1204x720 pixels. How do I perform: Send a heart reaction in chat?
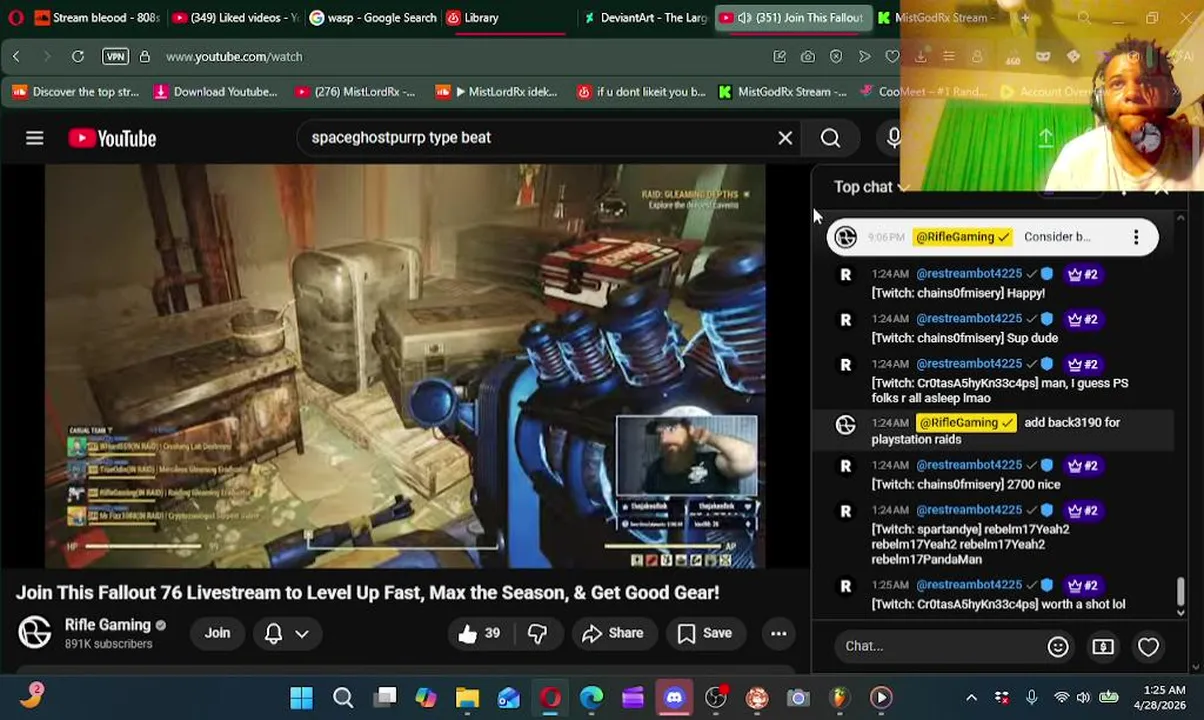click(x=1148, y=646)
